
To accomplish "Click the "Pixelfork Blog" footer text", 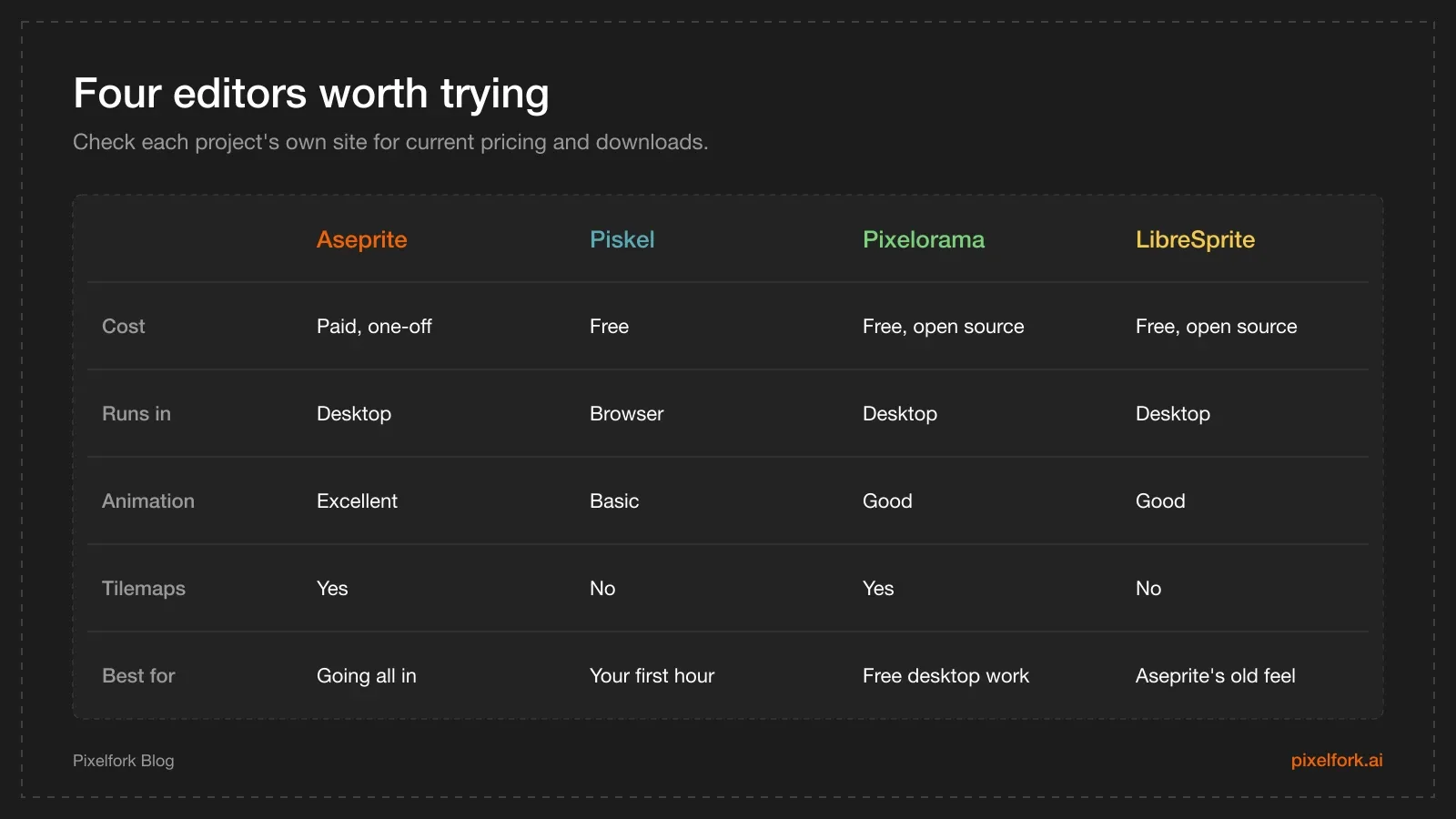I will 124,761.
